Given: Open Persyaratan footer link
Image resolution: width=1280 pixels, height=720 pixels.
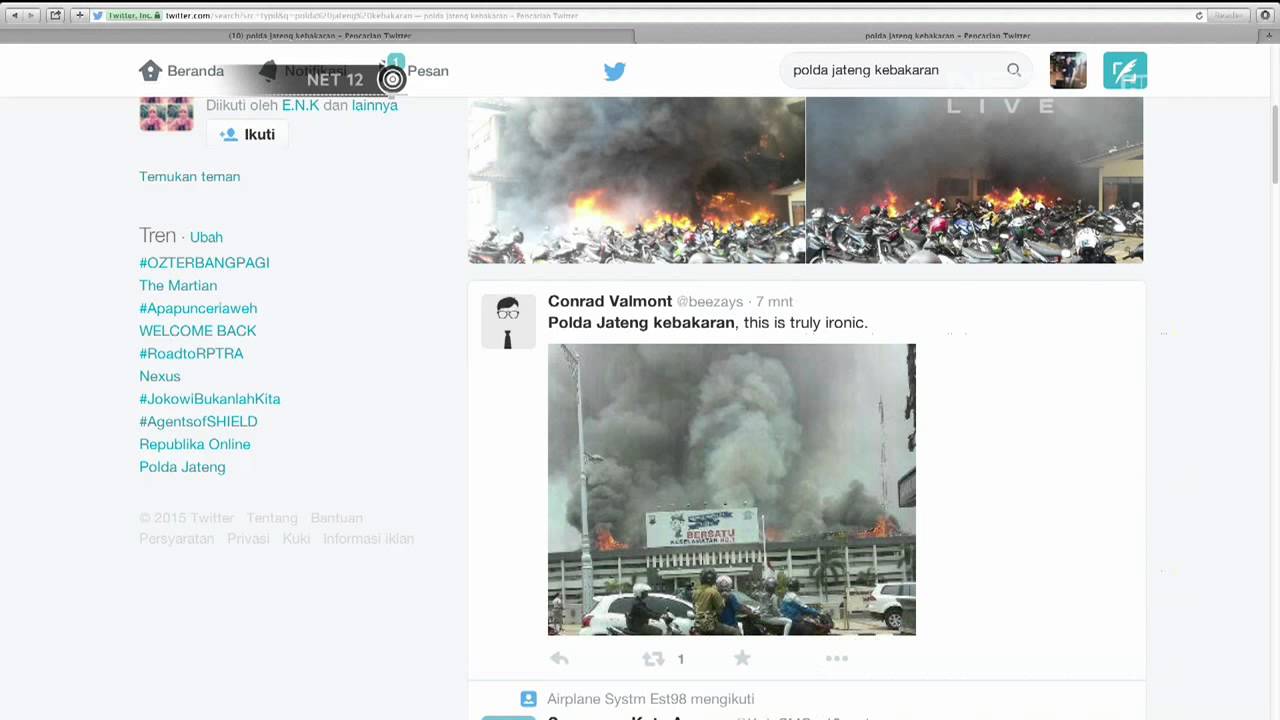Looking at the screenshot, I should pos(177,539).
